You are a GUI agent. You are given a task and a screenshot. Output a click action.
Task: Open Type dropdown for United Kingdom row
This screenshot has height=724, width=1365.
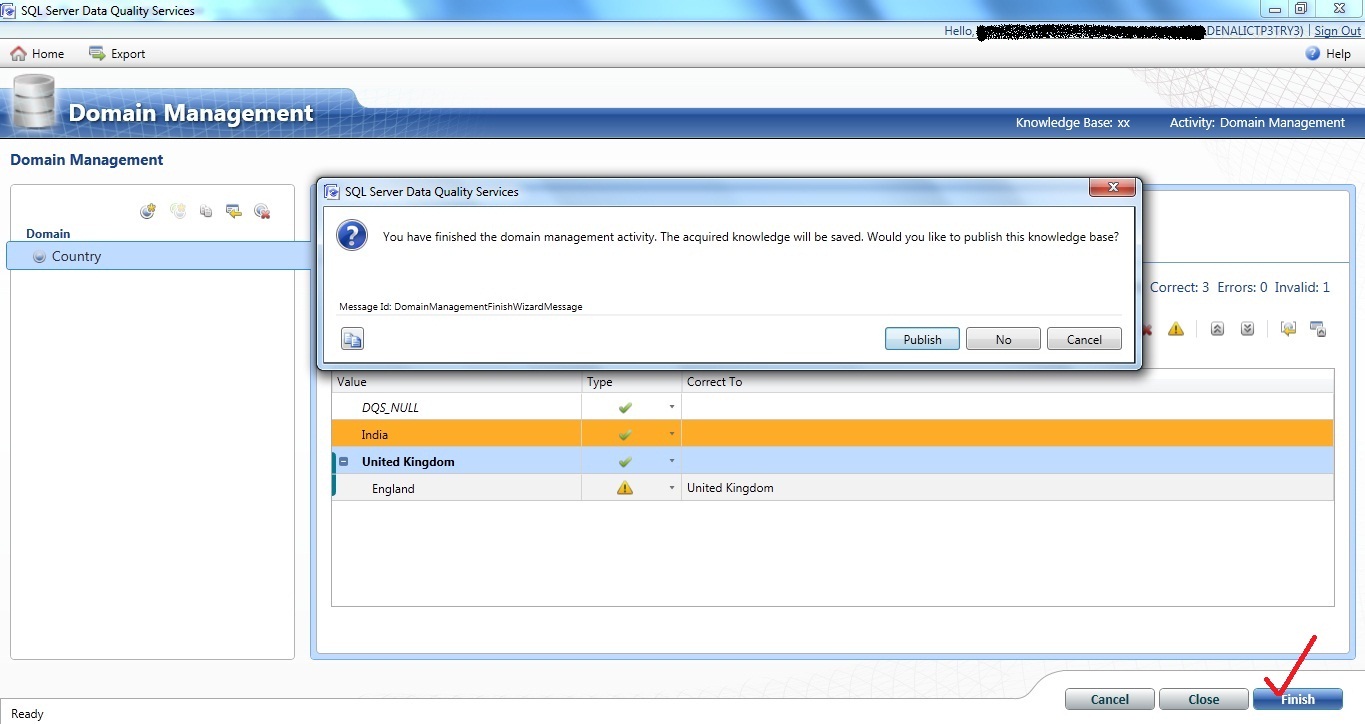[x=672, y=461]
